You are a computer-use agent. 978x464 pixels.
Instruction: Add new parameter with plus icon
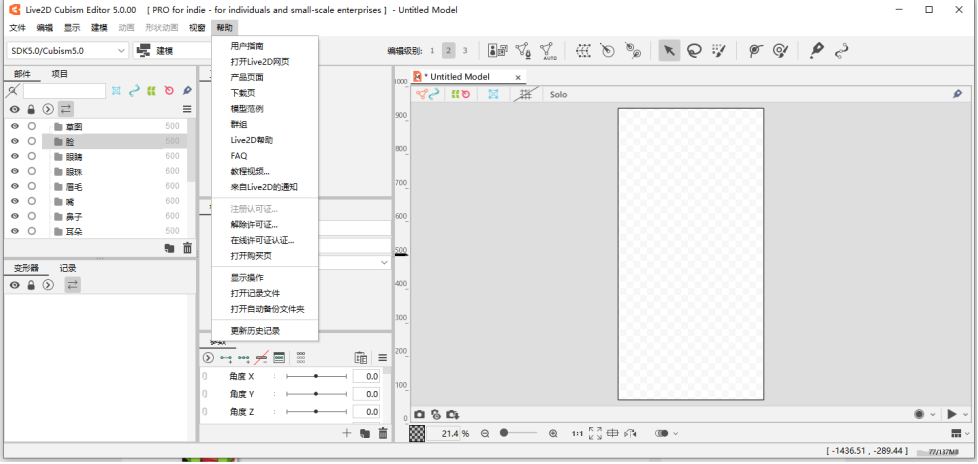347,433
